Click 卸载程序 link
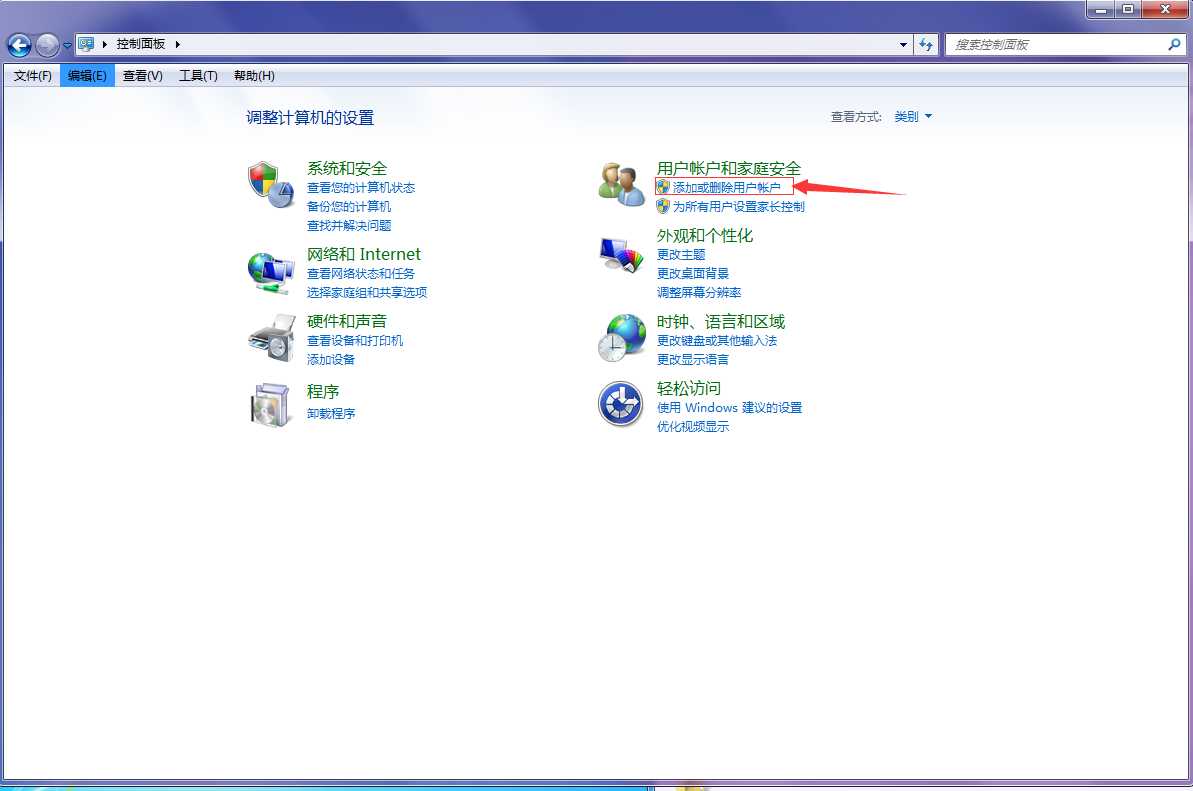This screenshot has width=1193, height=791. (x=330, y=413)
